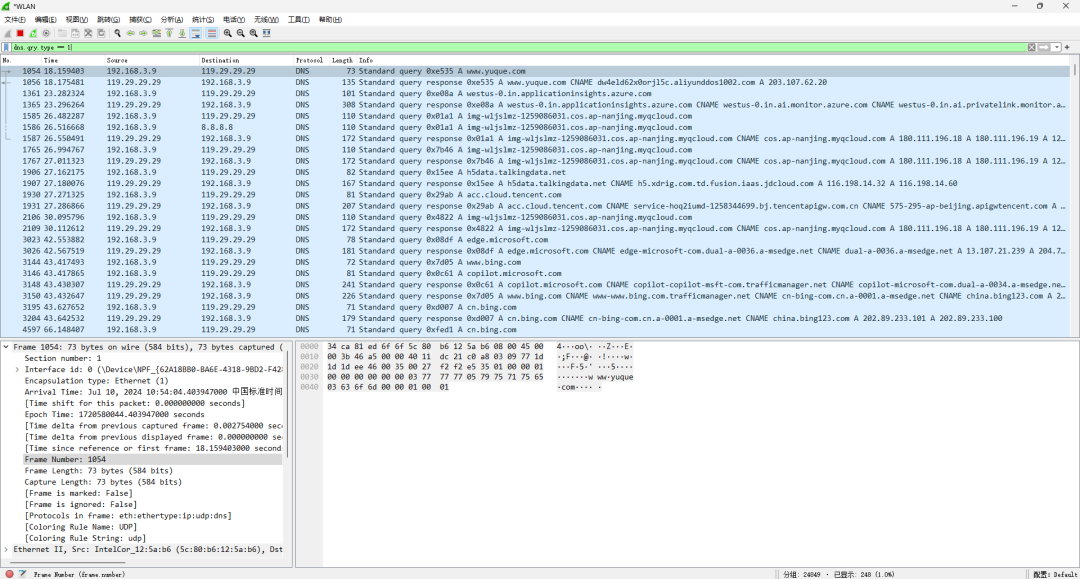Jump to the last packet icon
The height and width of the screenshot is (579, 1080).
[183, 33]
